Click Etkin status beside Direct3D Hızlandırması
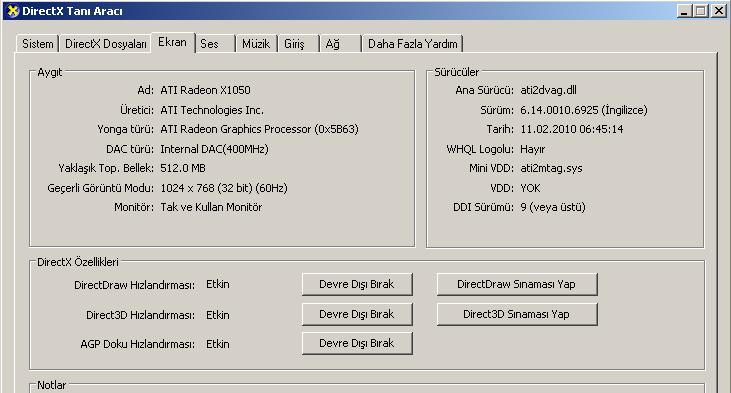Viewport: 731px width, 393px height. pos(218,315)
